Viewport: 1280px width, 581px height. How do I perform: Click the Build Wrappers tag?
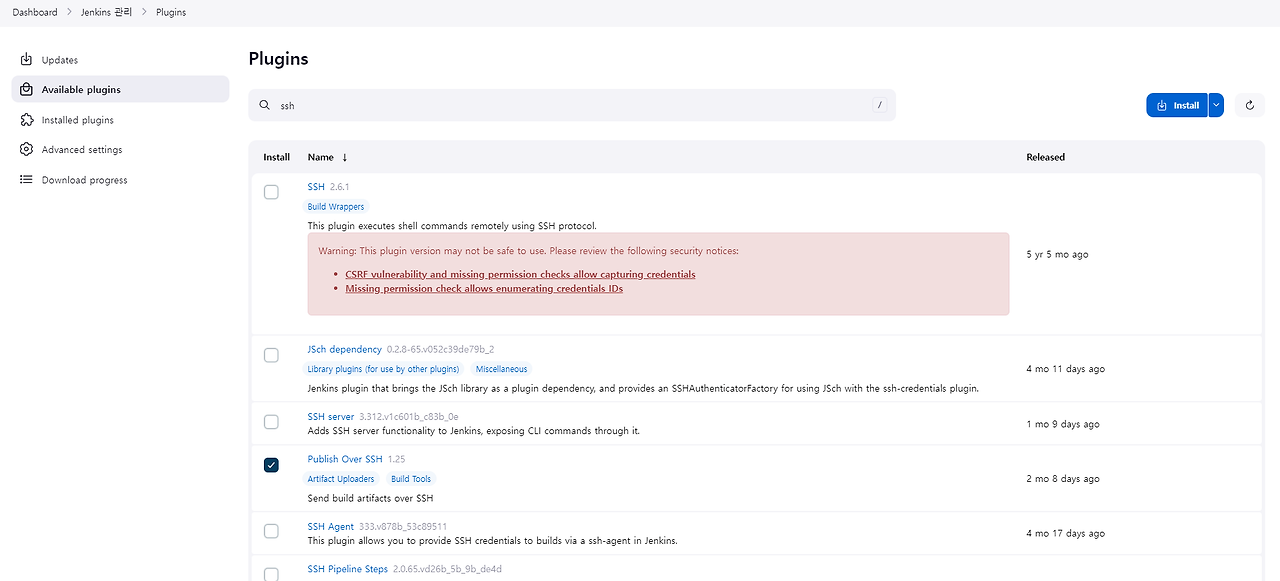pos(336,207)
